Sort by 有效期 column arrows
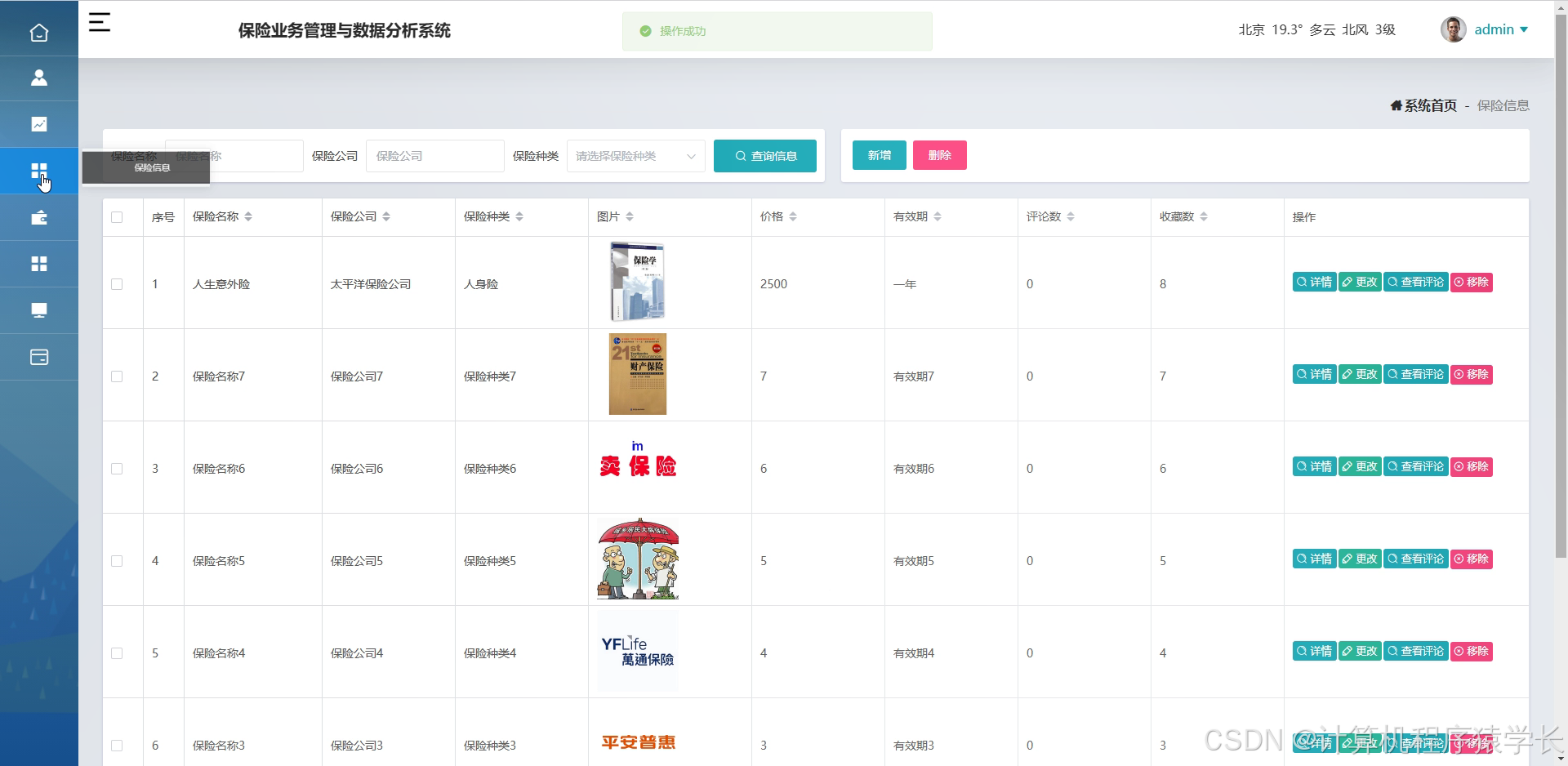Screen dimensions: 1568x766 tap(938, 216)
